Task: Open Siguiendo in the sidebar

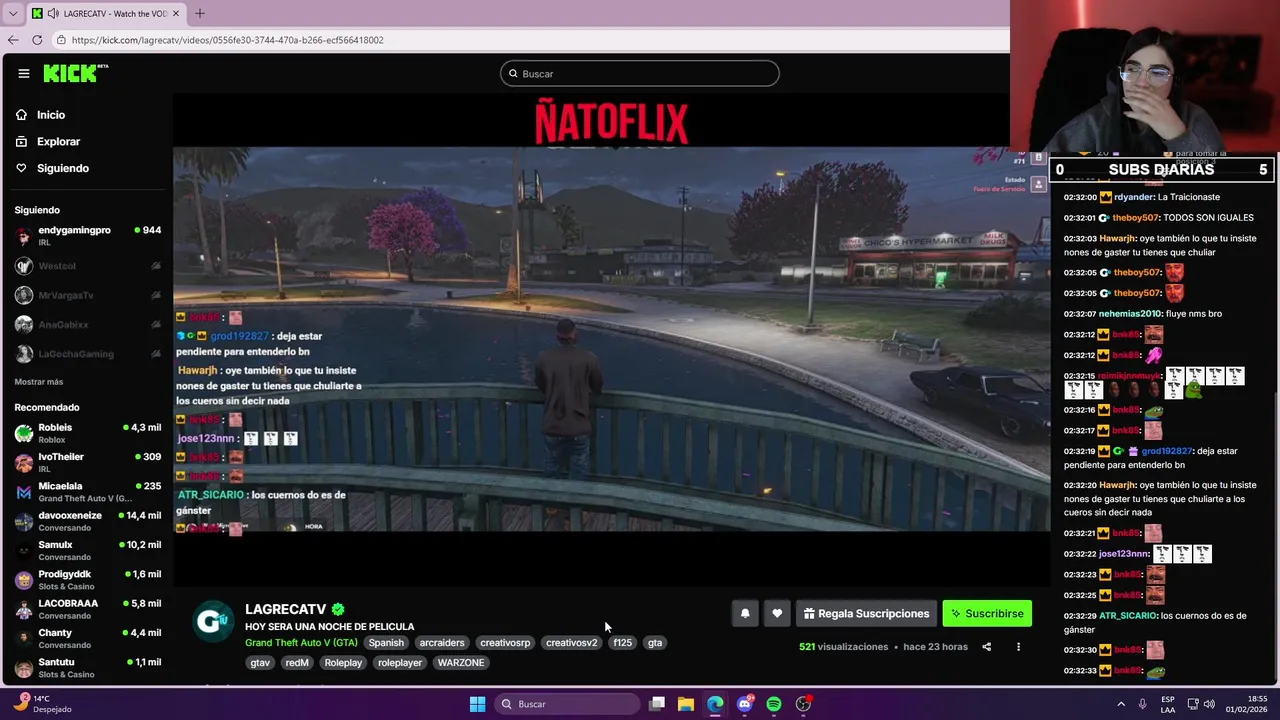Action: (x=63, y=168)
